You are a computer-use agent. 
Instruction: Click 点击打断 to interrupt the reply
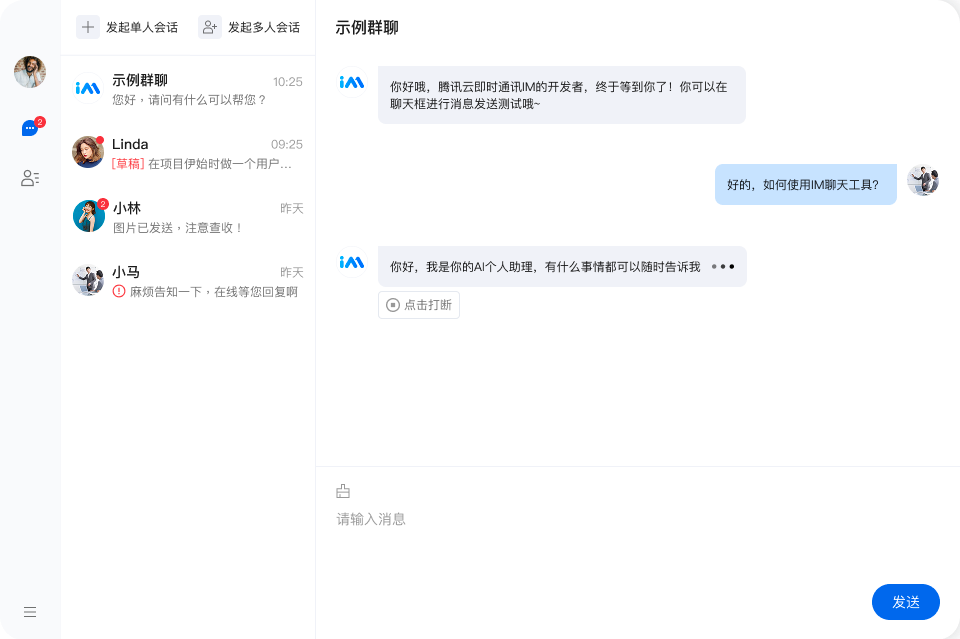(x=419, y=305)
